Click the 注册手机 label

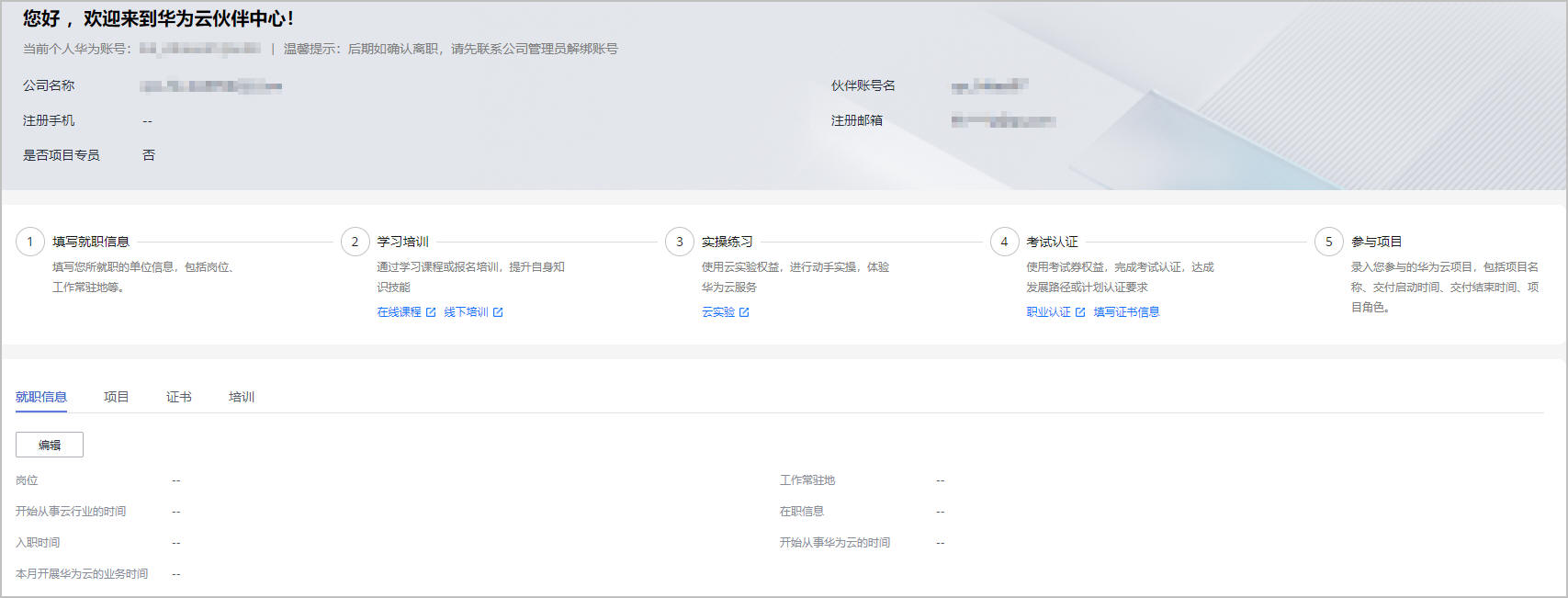[x=49, y=120]
